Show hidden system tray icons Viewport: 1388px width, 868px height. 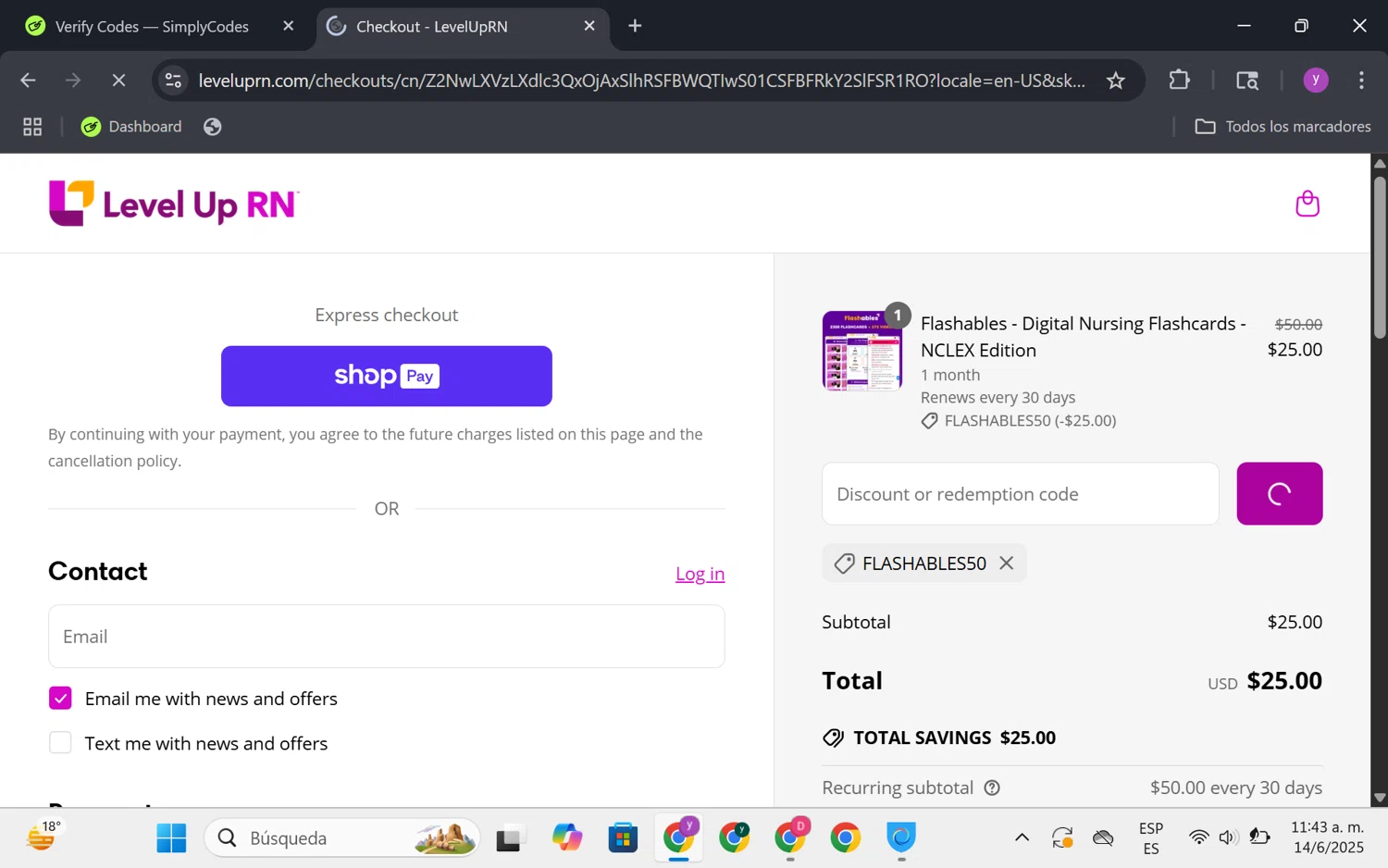1022,838
